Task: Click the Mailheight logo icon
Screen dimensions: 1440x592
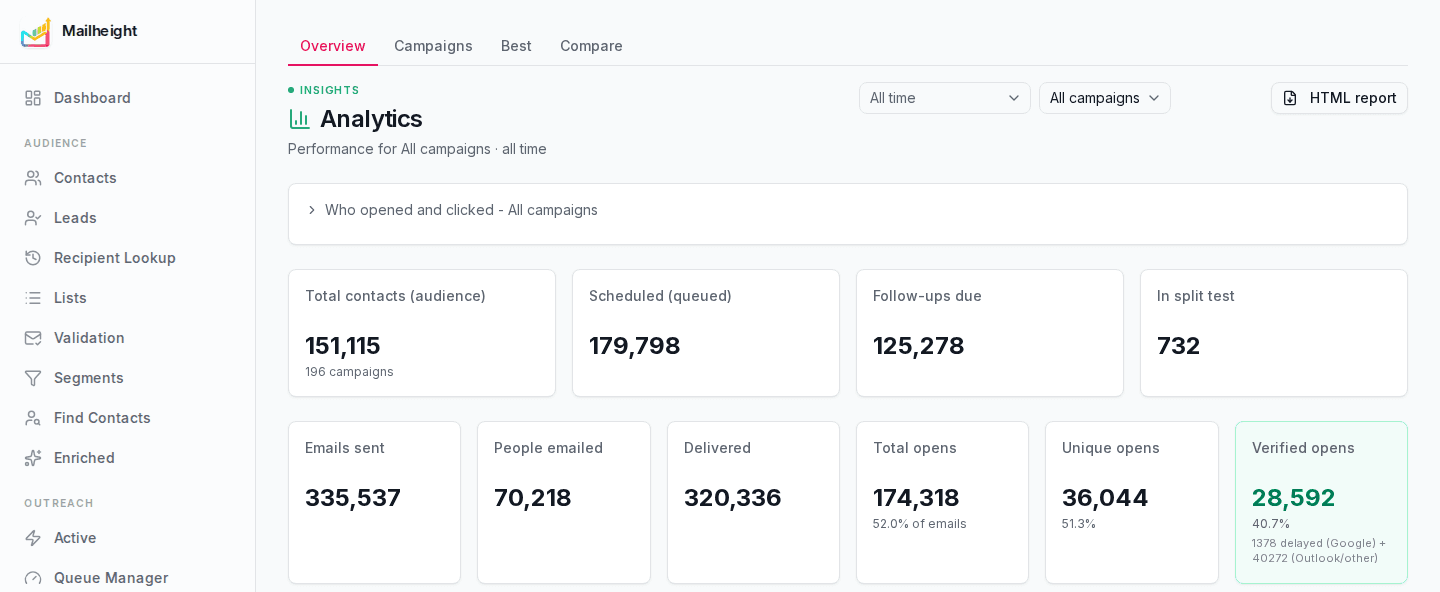Action: [x=35, y=32]
